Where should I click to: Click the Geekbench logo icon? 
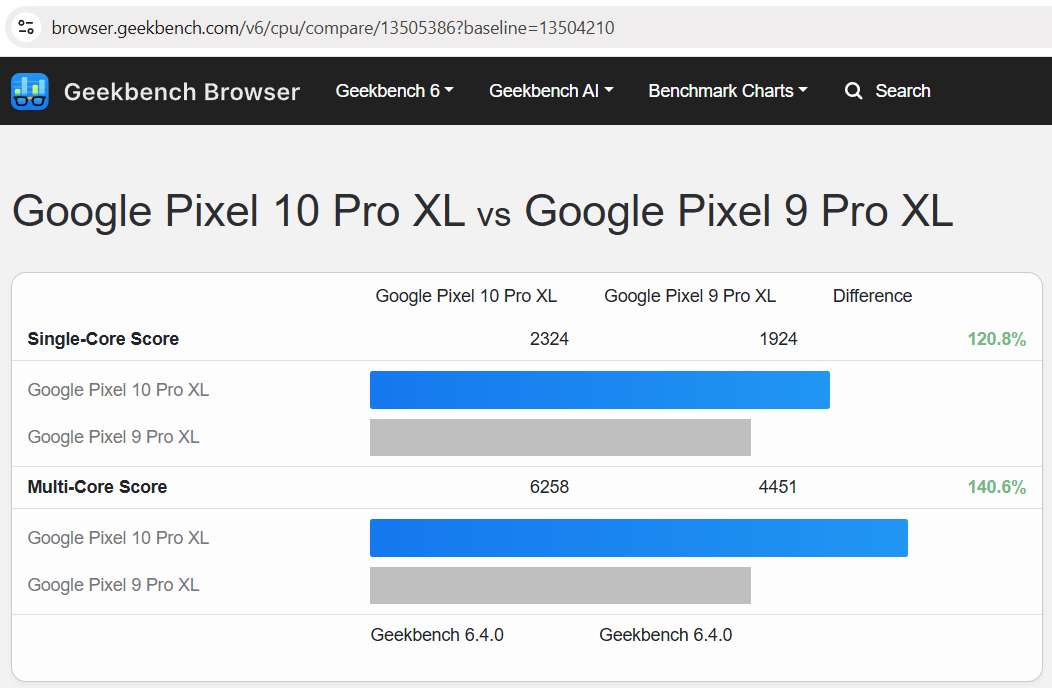(x=29, y=91)
